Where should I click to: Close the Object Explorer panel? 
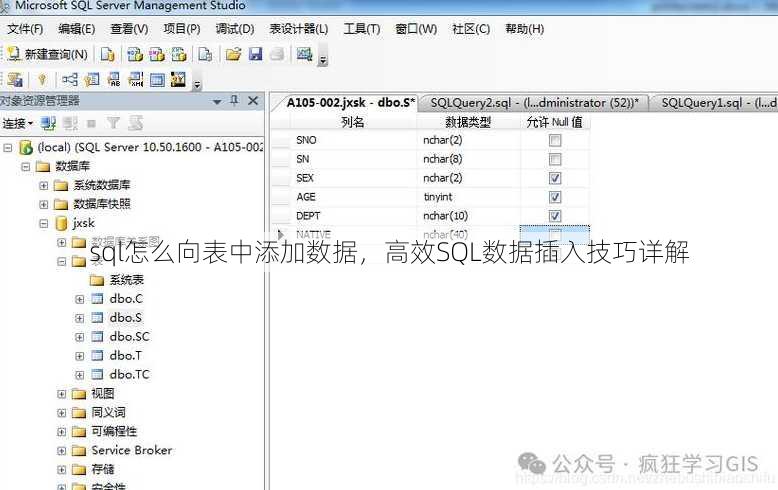[253, 101]
